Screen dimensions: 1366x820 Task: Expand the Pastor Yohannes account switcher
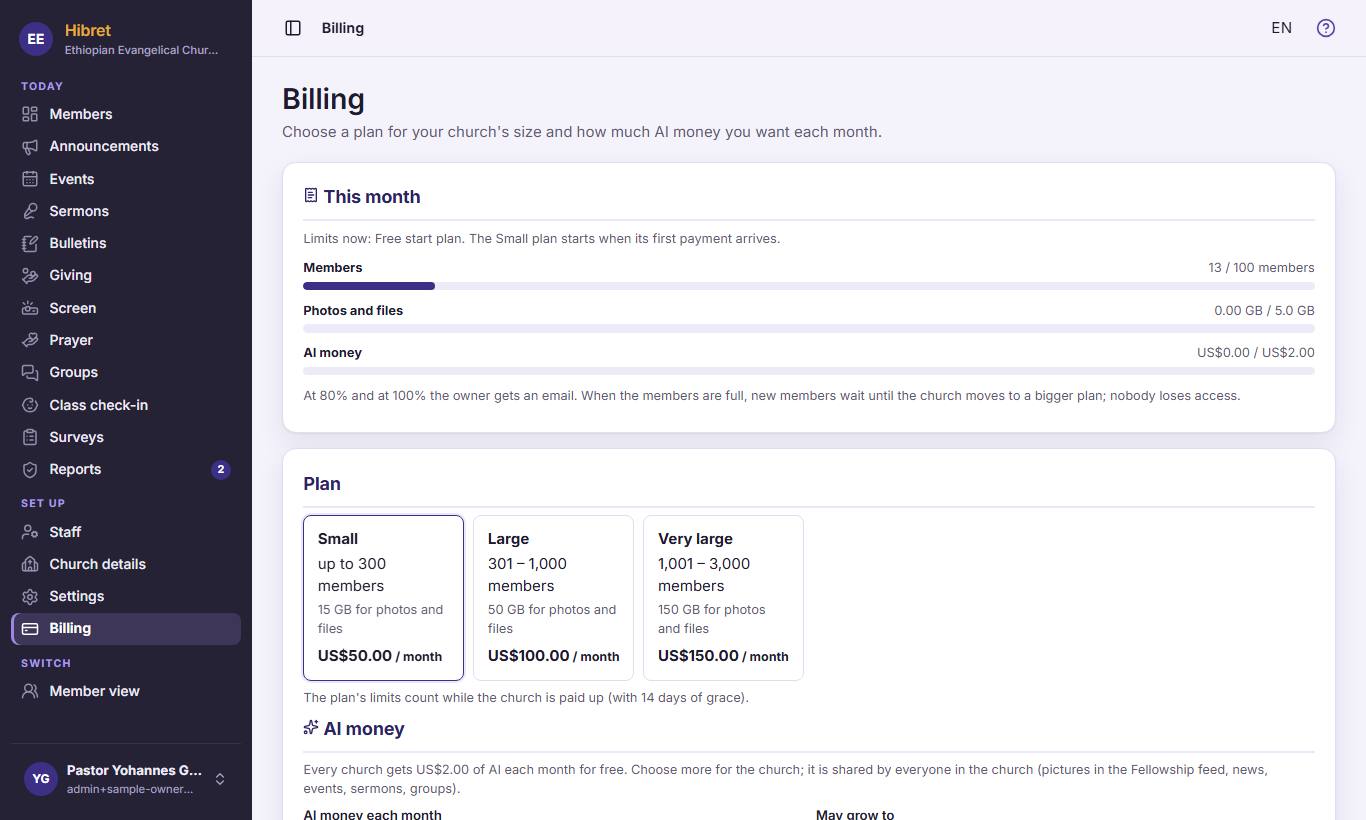click(126, 779)
